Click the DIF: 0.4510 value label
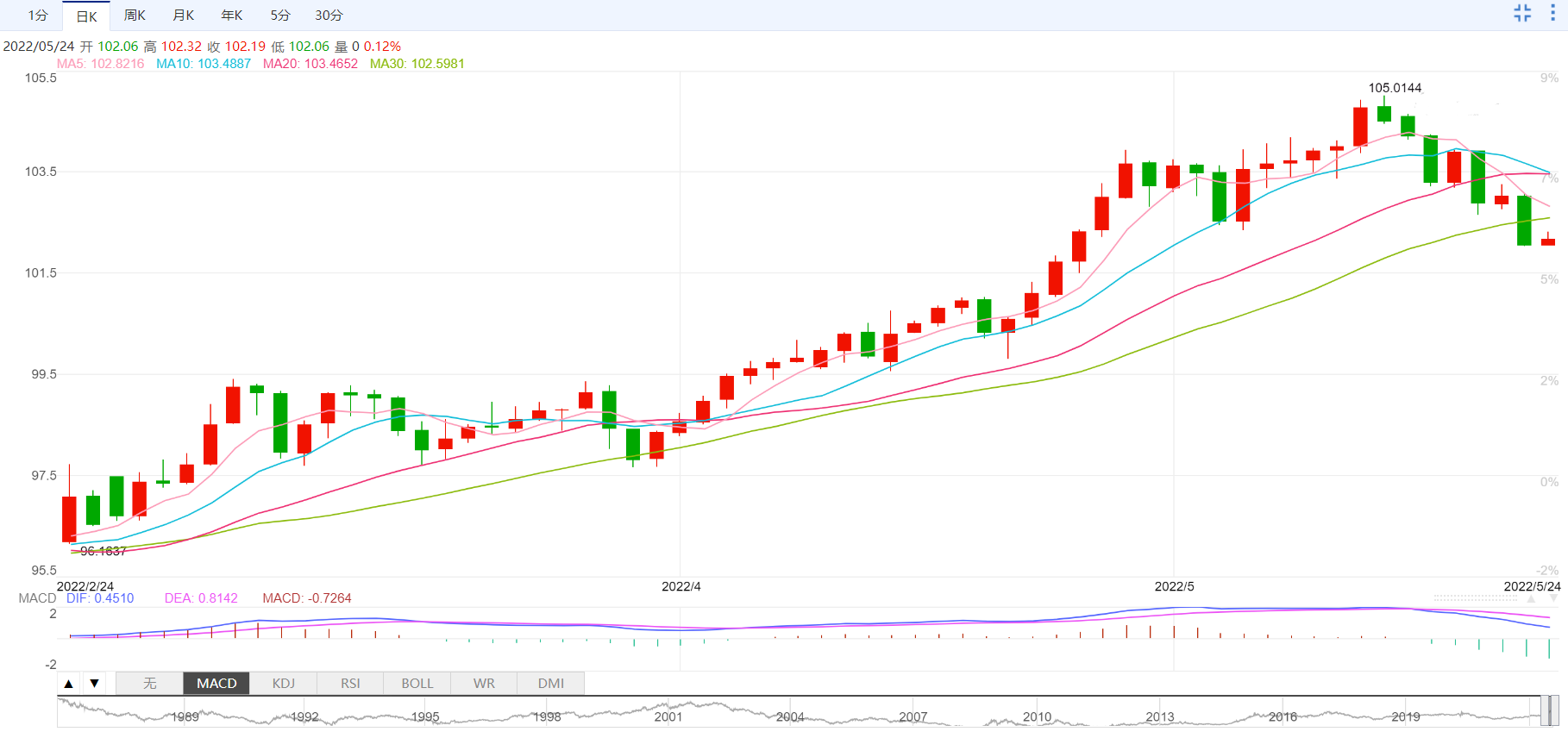The image size is (1568, 738). [x=100, y=598]
